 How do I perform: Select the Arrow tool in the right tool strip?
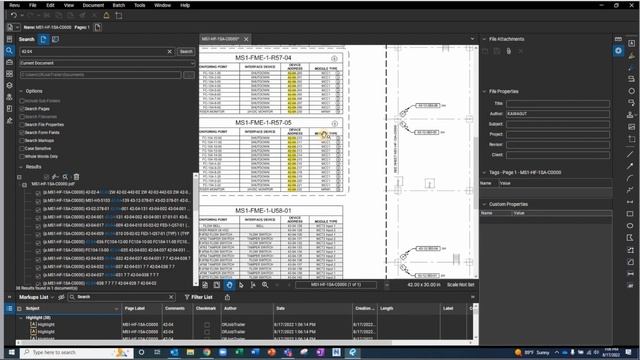(631, 166)
